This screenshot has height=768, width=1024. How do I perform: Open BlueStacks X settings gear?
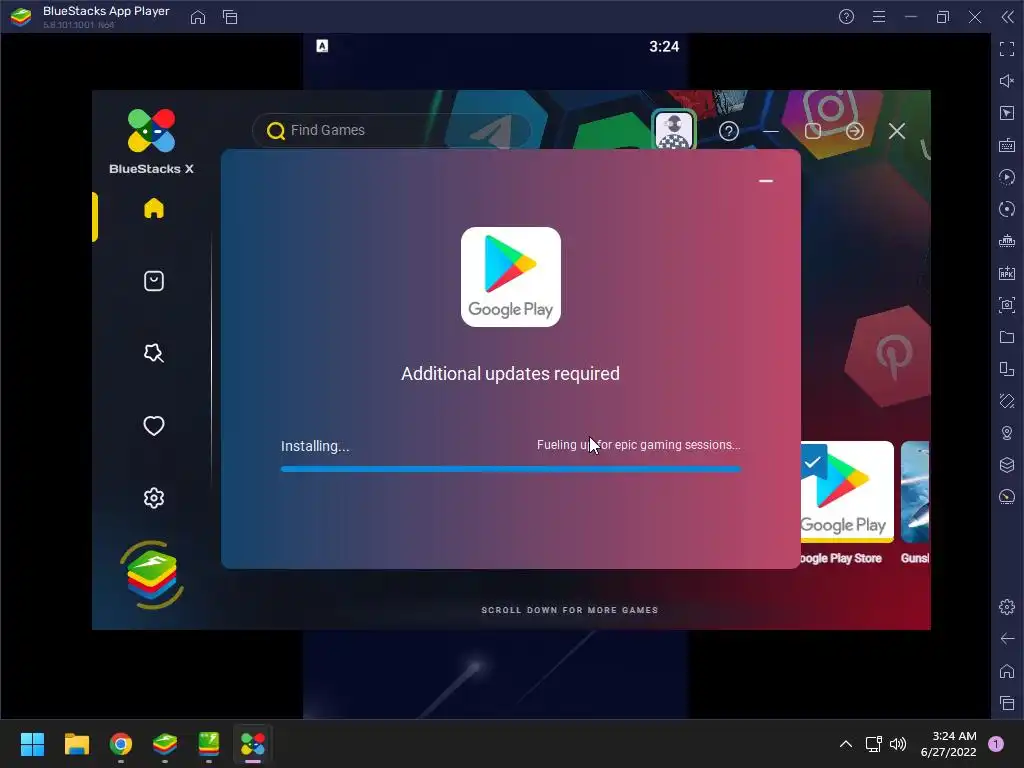tap(153, 498)
